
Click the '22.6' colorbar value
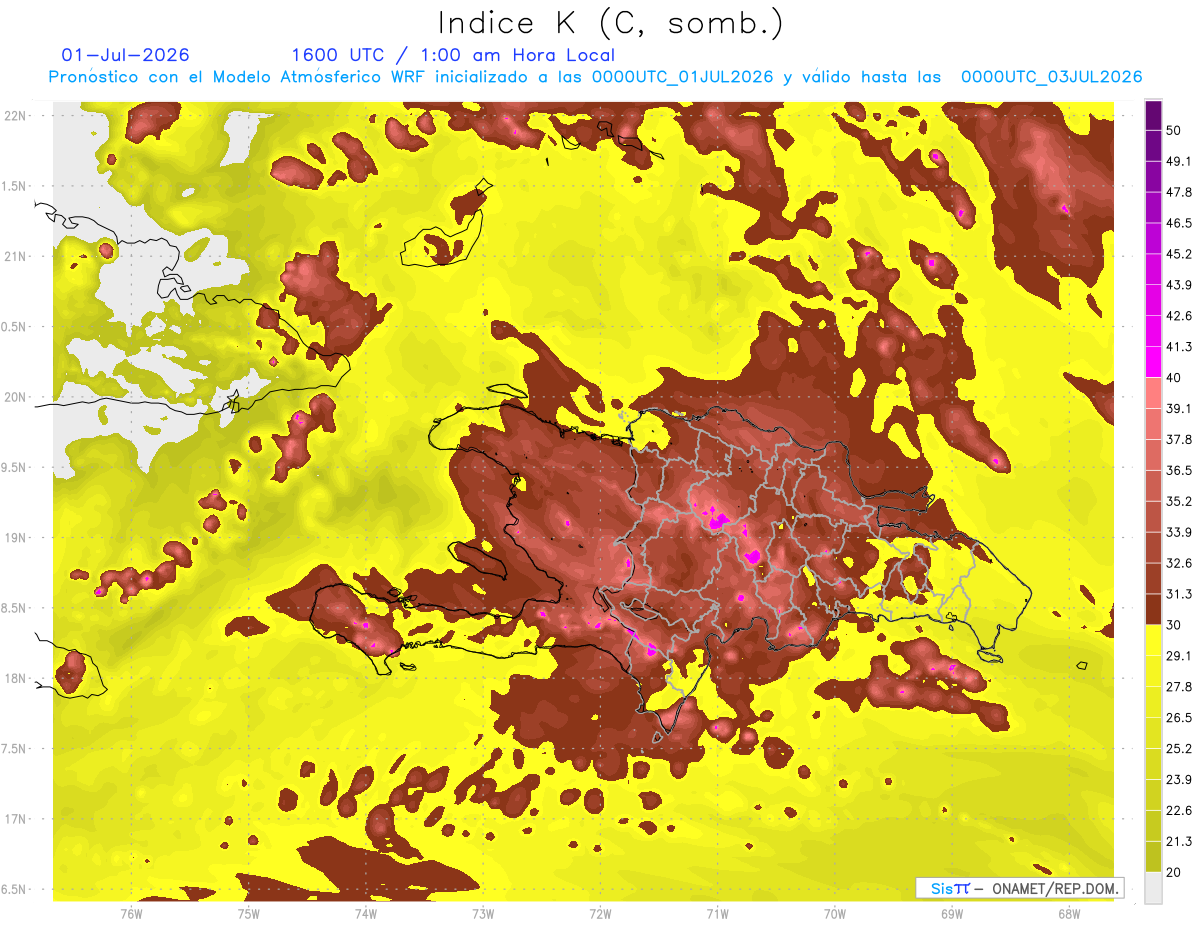(1179, 811)
